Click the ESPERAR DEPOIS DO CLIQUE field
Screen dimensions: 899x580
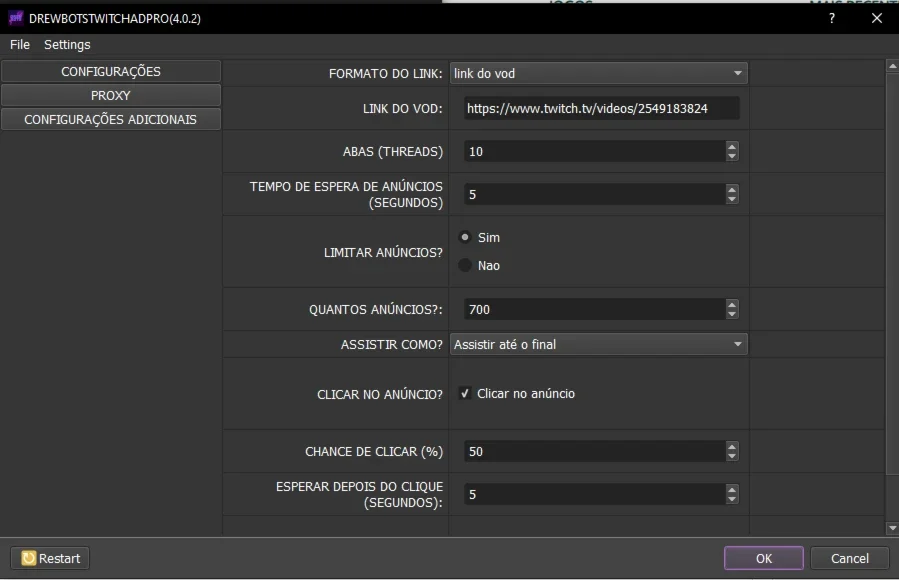pyautogui.click(x=595, y=495)
